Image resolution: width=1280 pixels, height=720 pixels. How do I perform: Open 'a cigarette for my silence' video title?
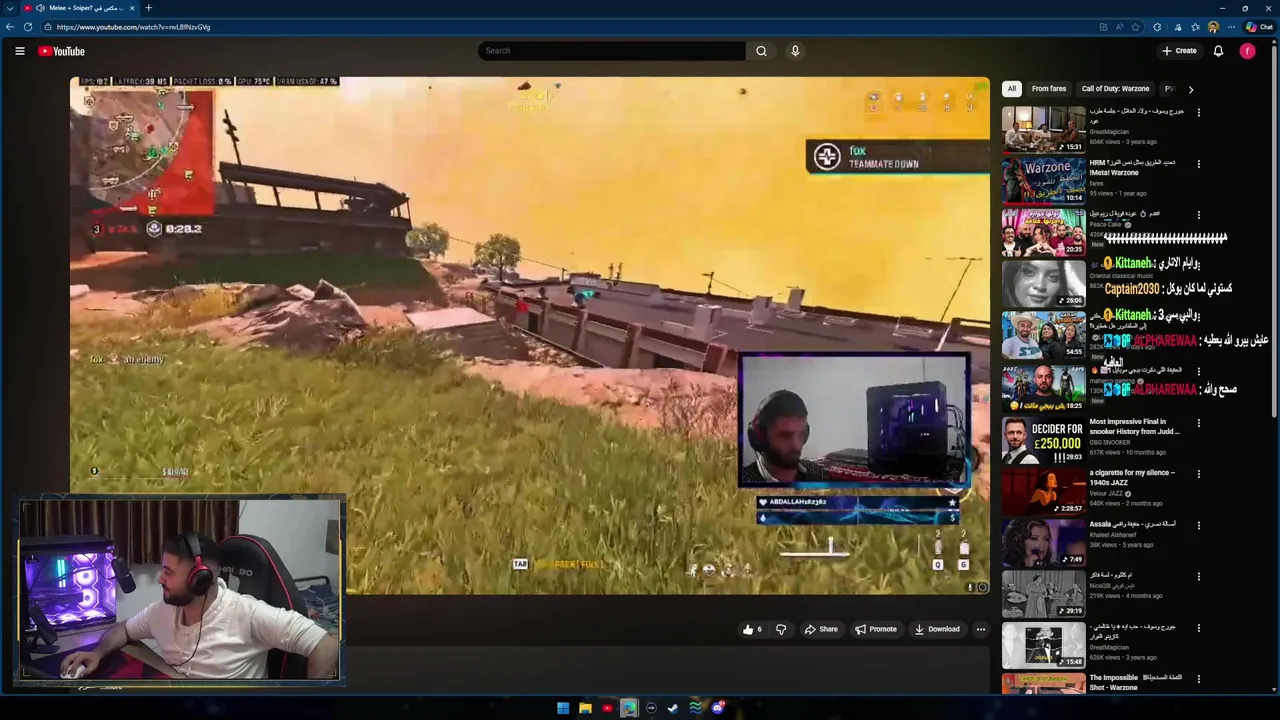tap(1132, 477)
